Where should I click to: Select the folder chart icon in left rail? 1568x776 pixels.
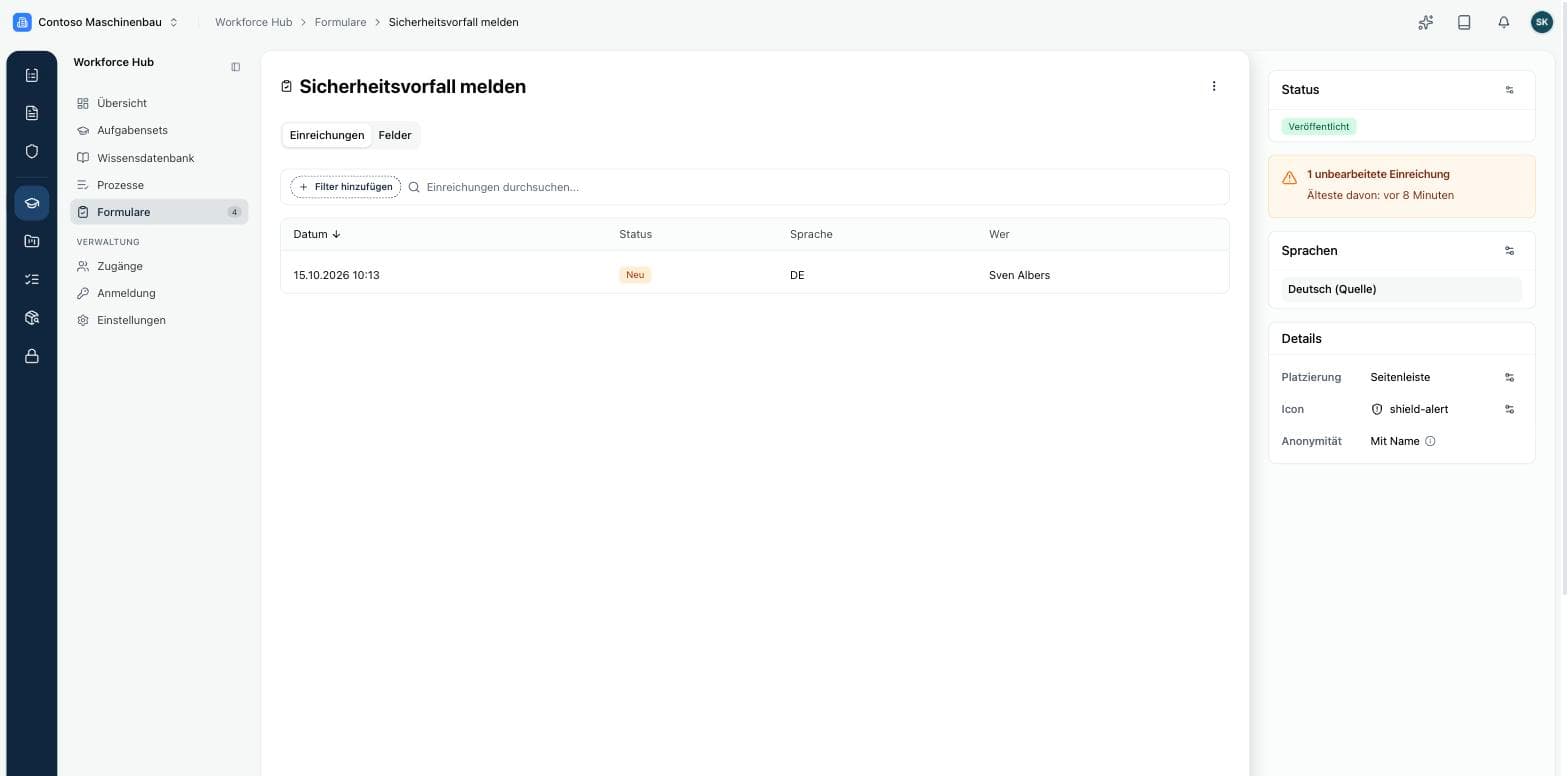32,241
